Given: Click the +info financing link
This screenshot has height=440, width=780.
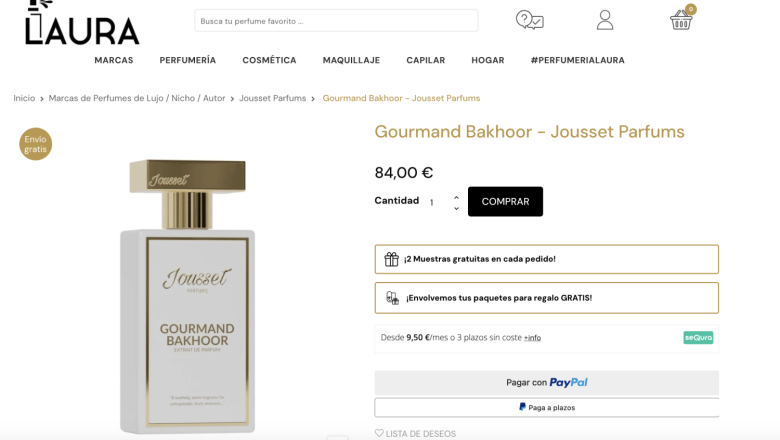Looking at the screenshot, I should pos(532,338).
